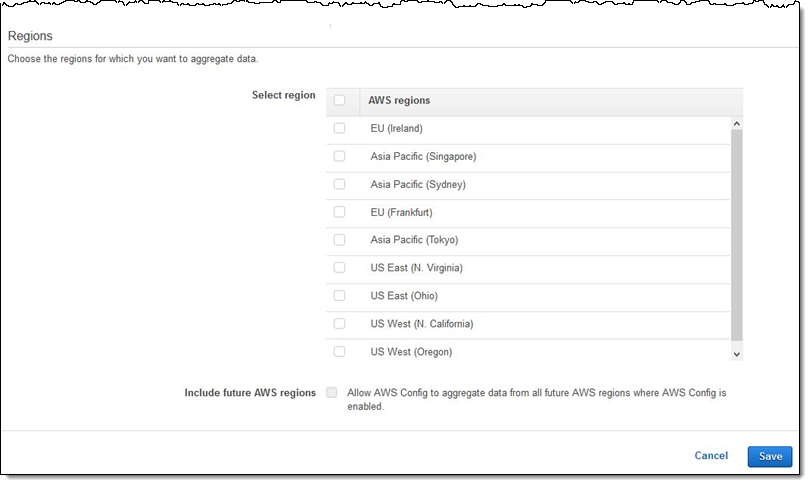Check the Asia Pacific (Tokyo) region

[x=340, y=240]
